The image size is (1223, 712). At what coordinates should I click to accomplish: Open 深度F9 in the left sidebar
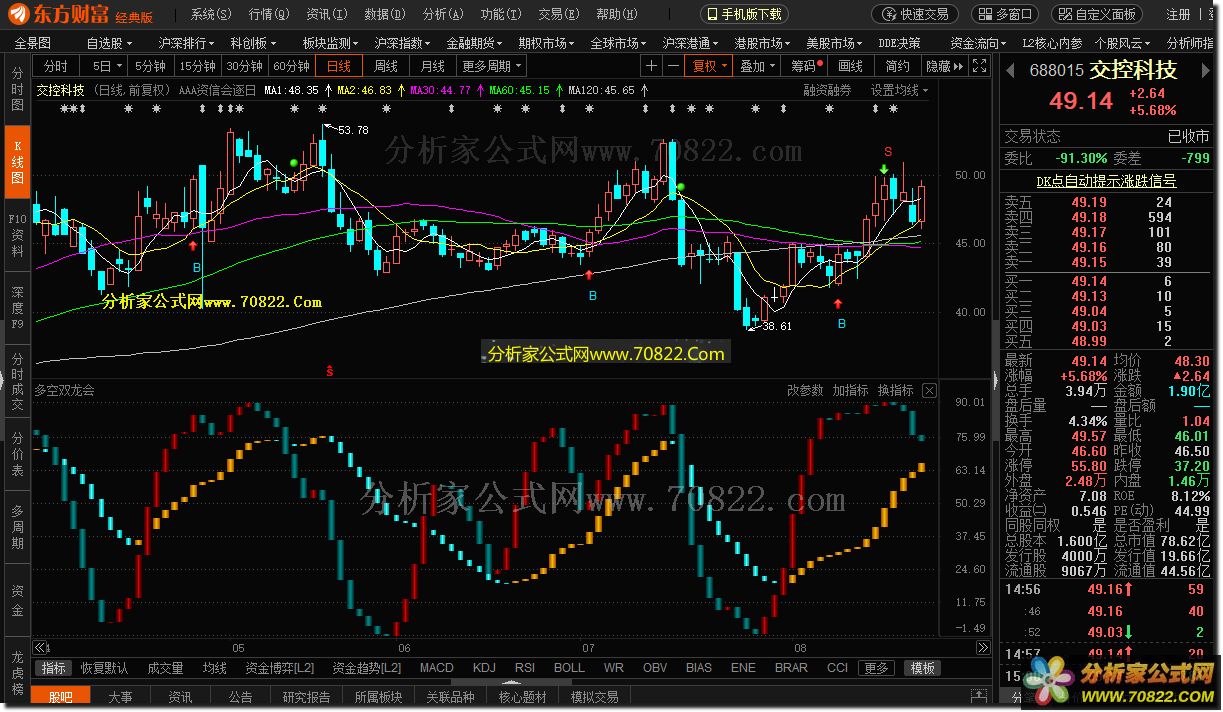pyautogui.click(x=17, y=308)
